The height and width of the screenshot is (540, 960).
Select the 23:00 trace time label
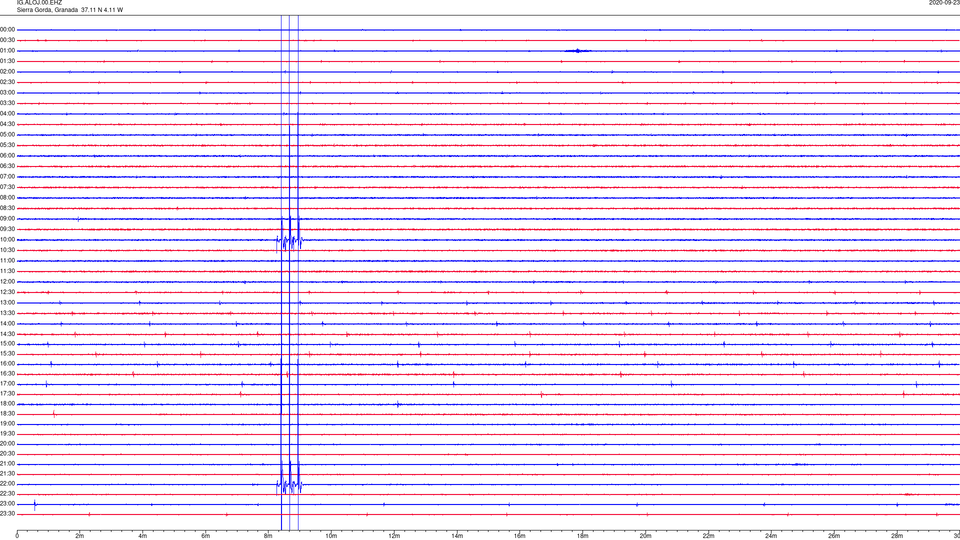8,504
